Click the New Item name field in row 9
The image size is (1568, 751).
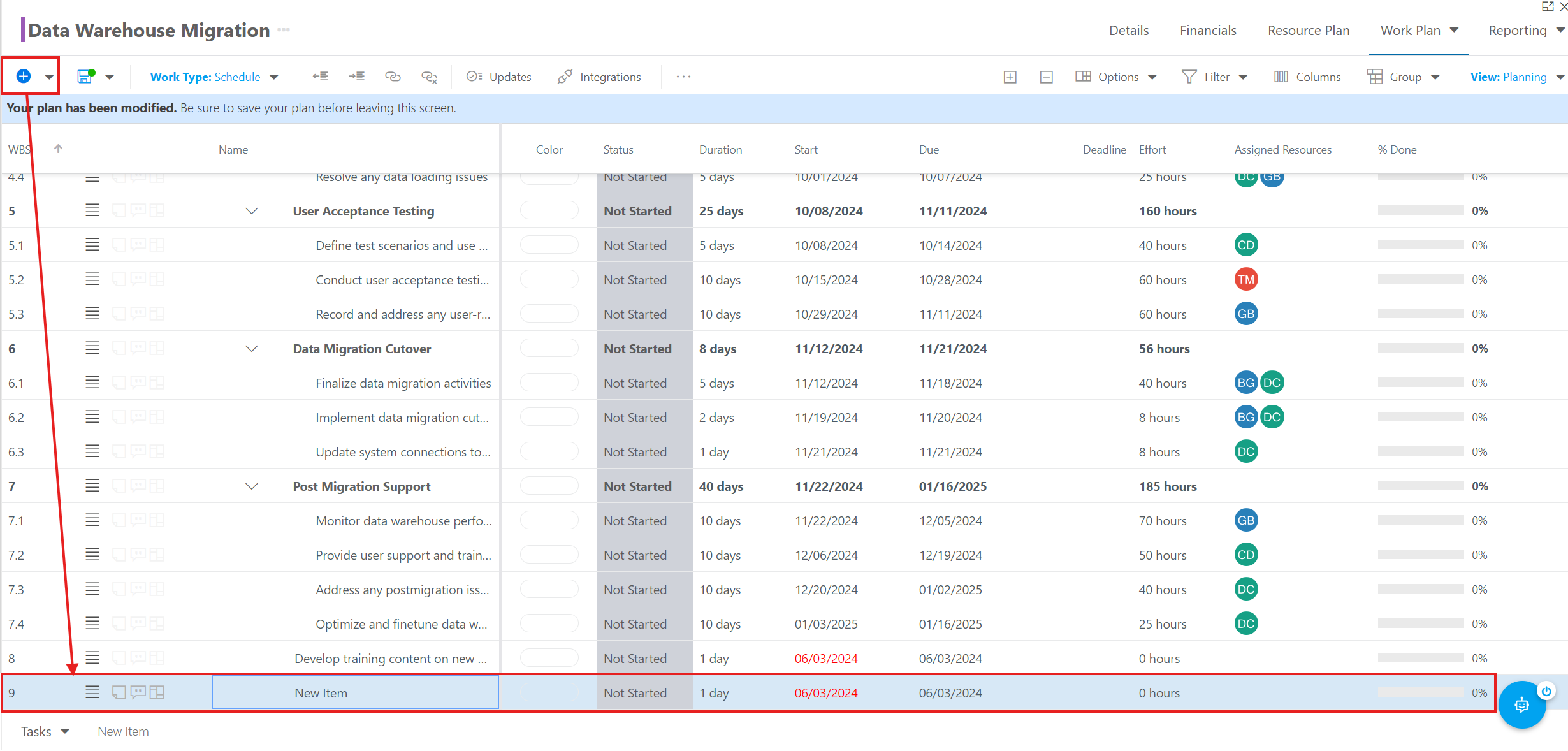click(x=355, y=692)
